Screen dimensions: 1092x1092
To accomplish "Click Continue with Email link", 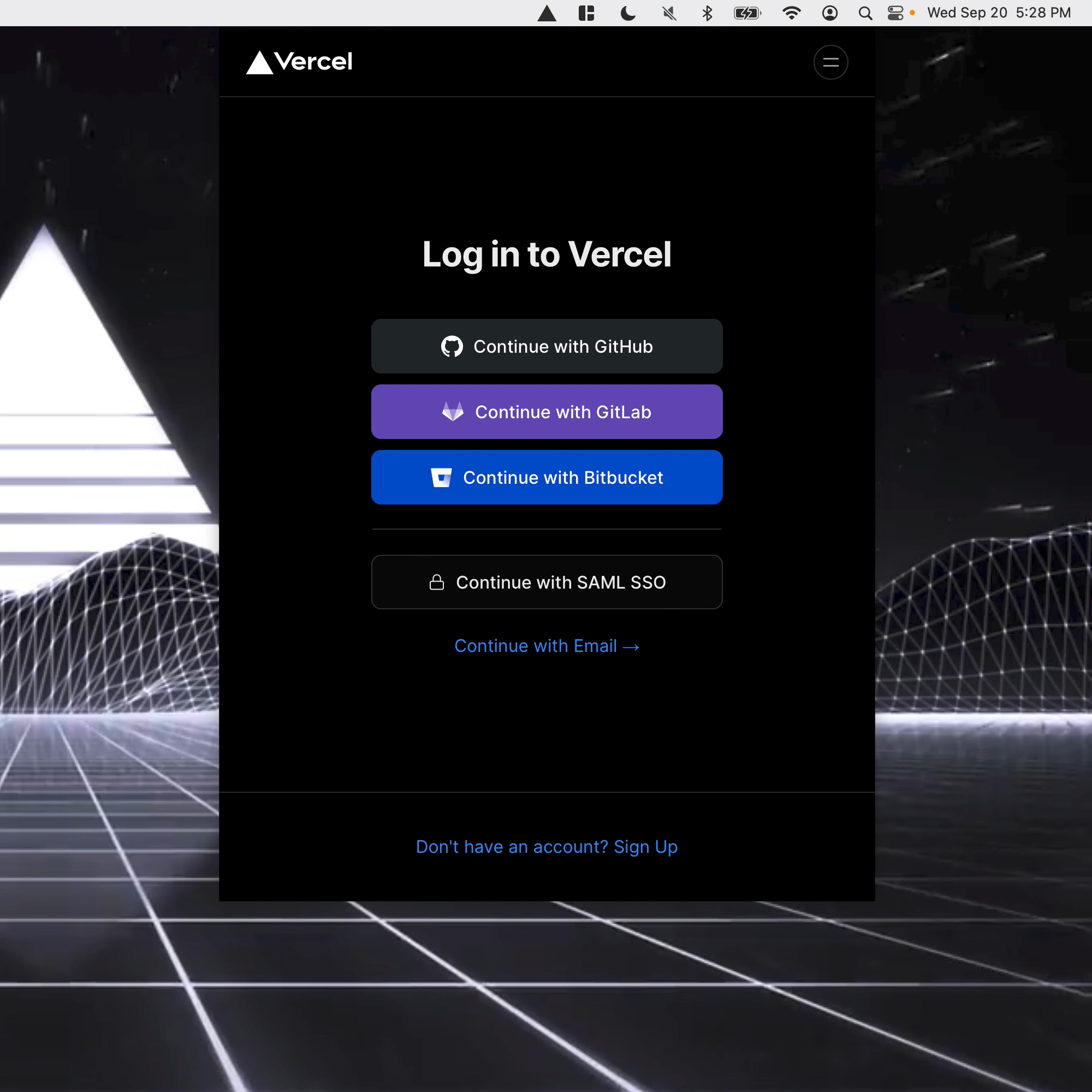I will tap(546, 645).
